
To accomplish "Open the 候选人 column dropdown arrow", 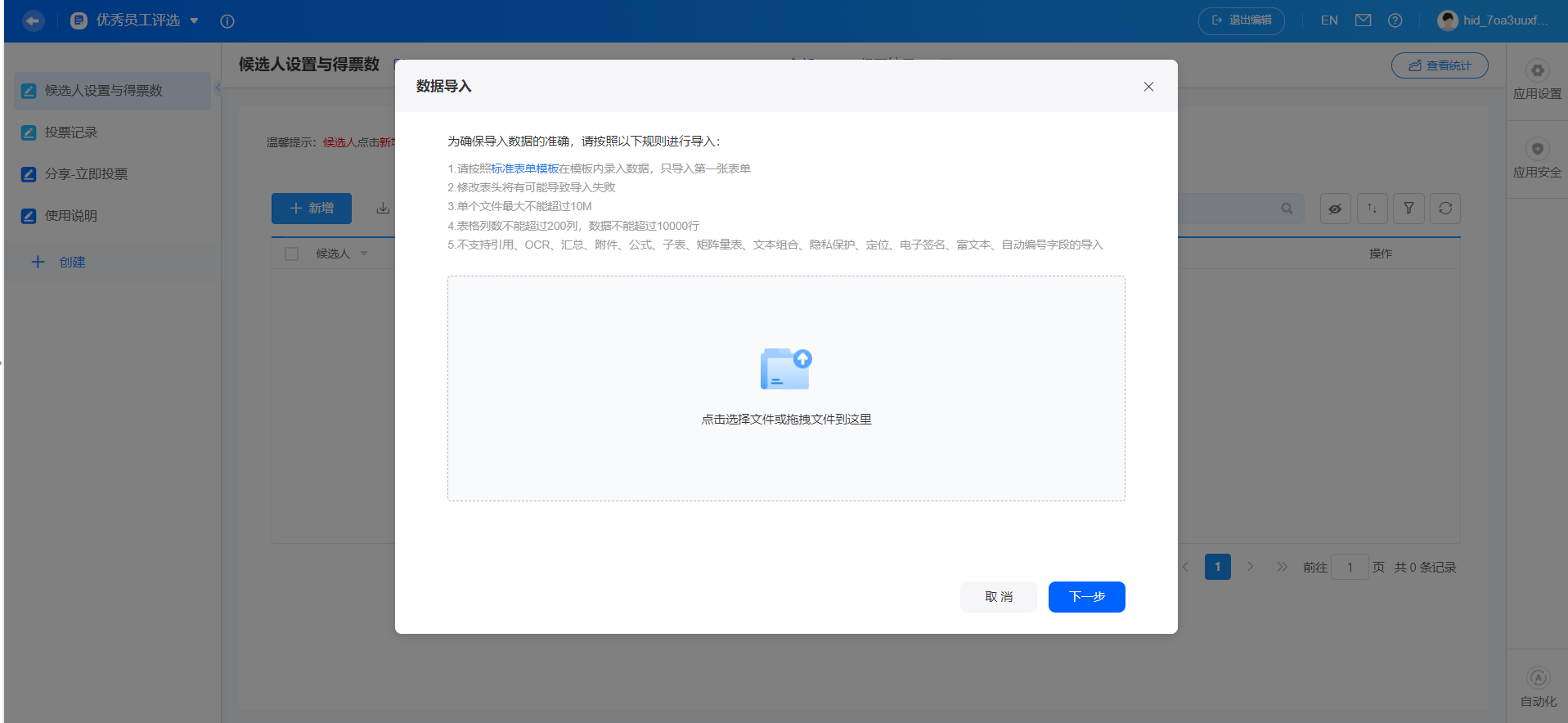I will pos(364,254).
